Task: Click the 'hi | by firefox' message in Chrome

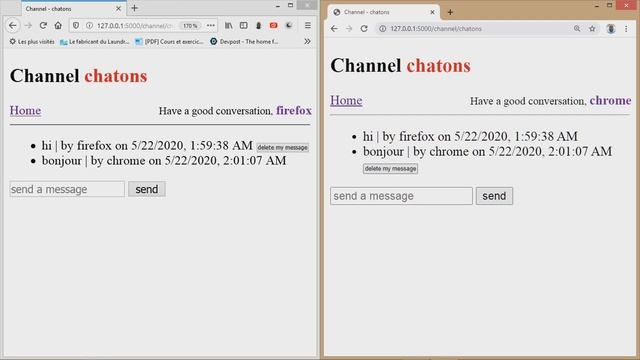Action: click(470, 136)
